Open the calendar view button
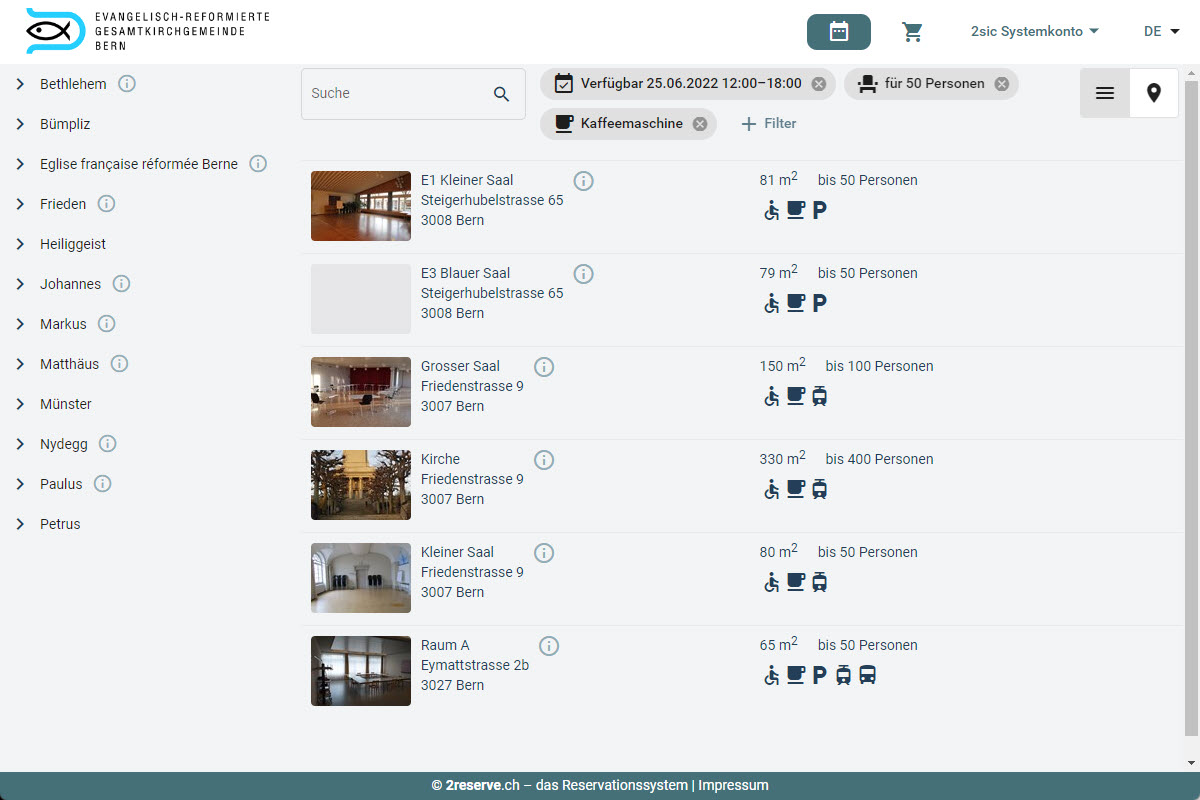Image resolution: width=1200 pixels, height=800 pixels. [838, 32]
